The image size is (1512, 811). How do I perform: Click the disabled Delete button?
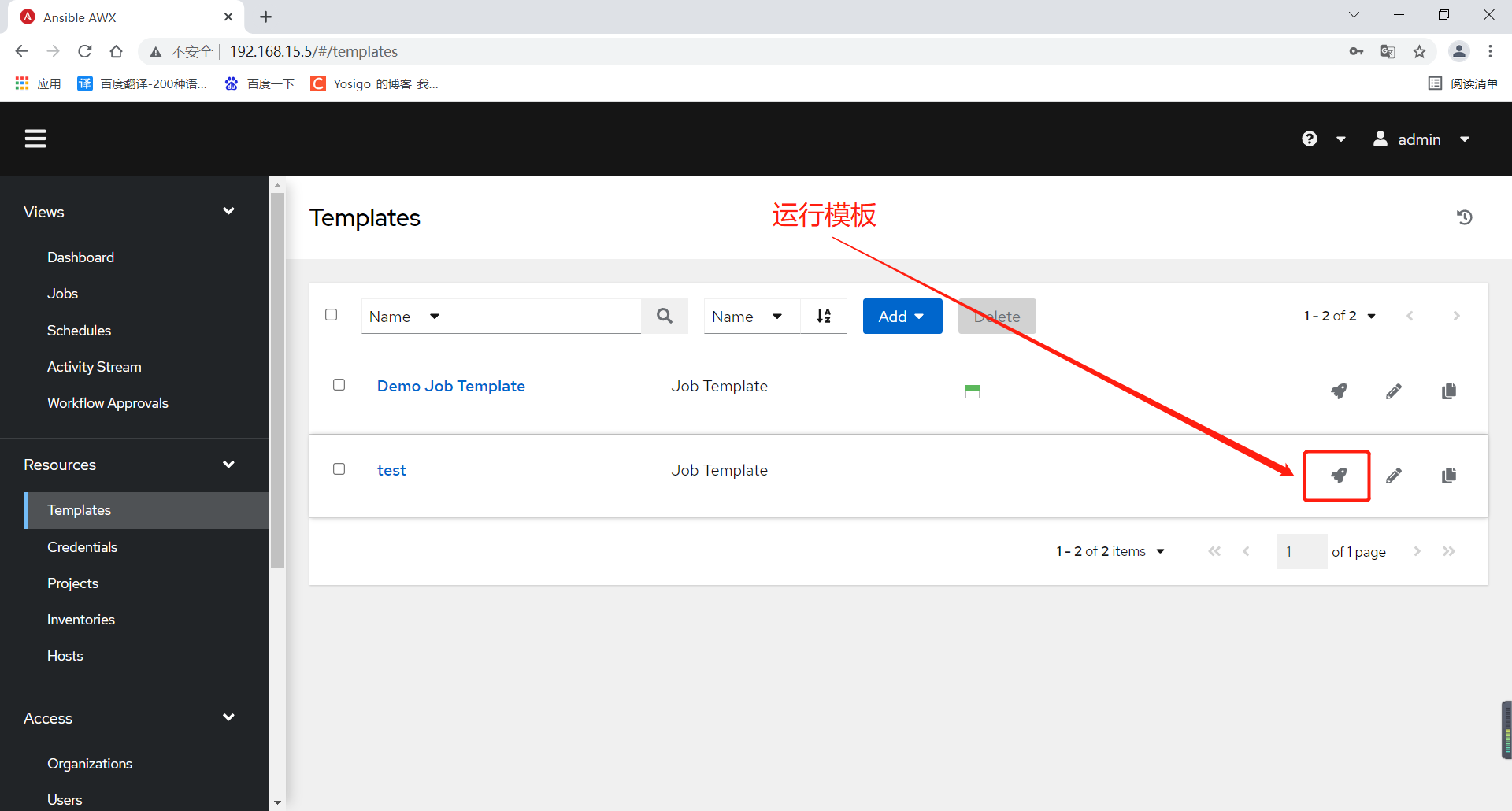point(997,316)
